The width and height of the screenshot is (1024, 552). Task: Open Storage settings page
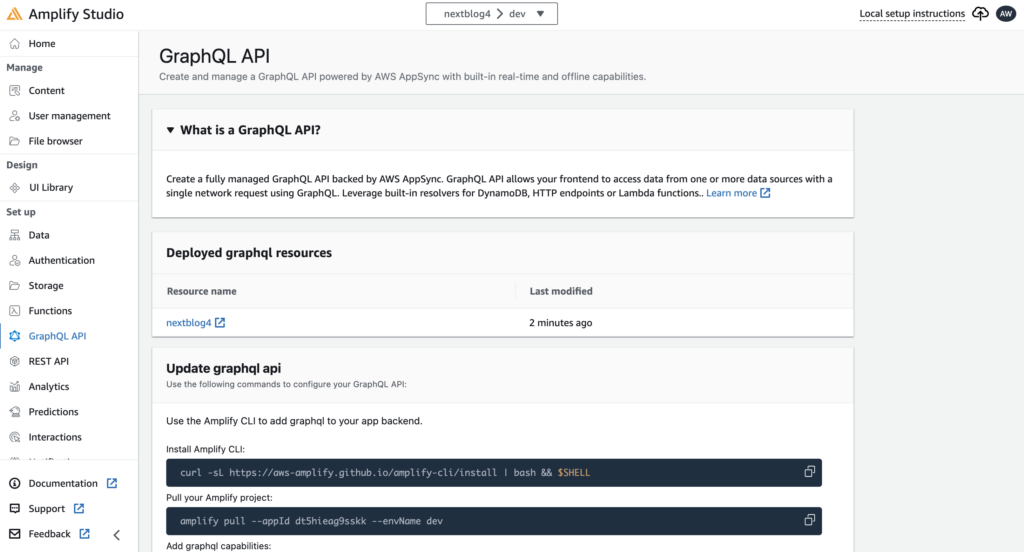[46, 285]
